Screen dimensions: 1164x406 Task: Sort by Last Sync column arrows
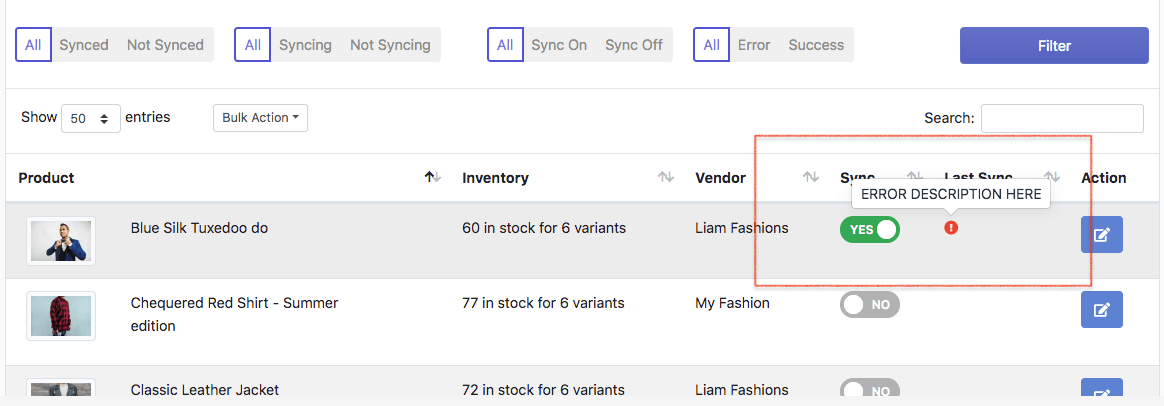point(1051,177)
